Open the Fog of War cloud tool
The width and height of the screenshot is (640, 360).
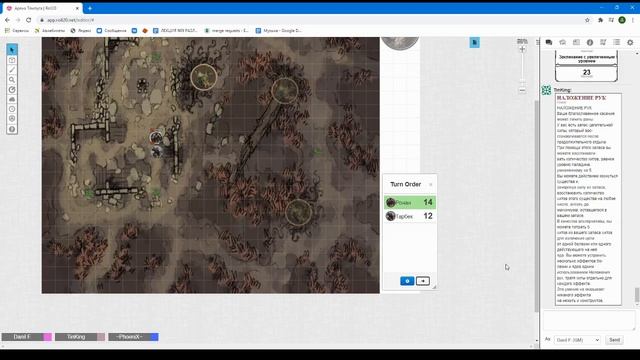(x=12, y=99)
